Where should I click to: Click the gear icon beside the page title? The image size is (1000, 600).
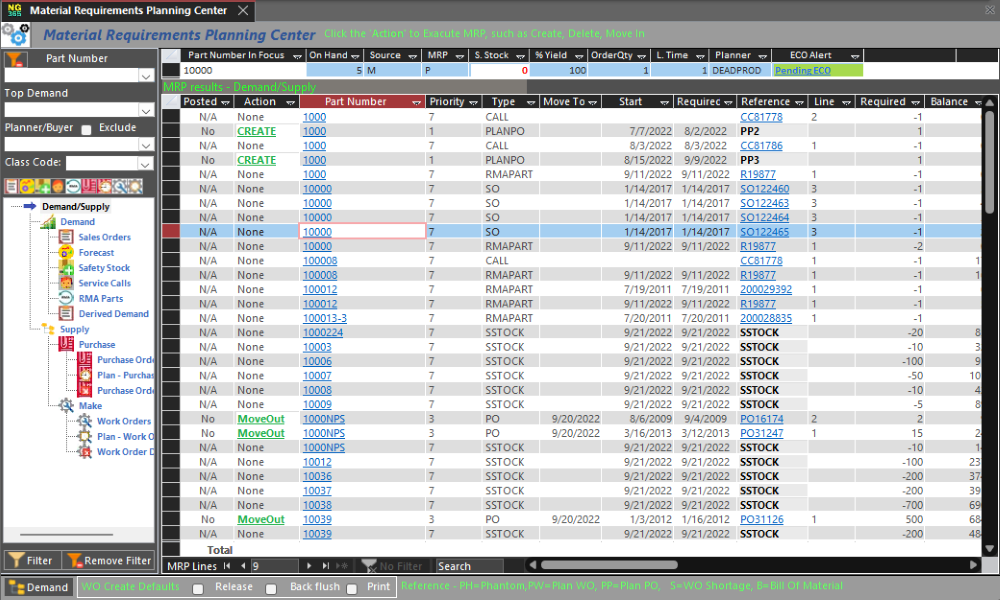16,35
